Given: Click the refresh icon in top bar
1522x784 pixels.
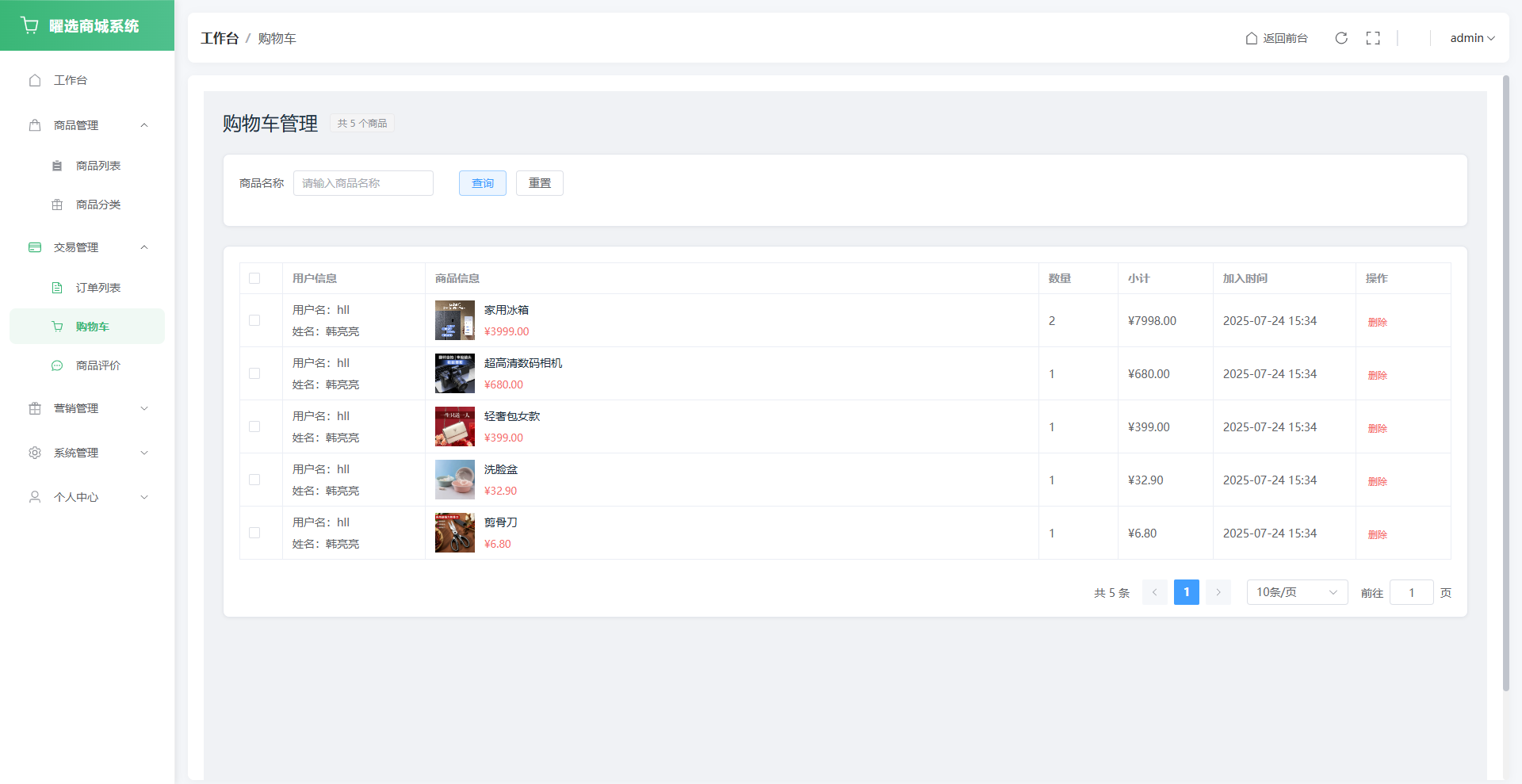Looking at the screenshot, I should 1341,38.
